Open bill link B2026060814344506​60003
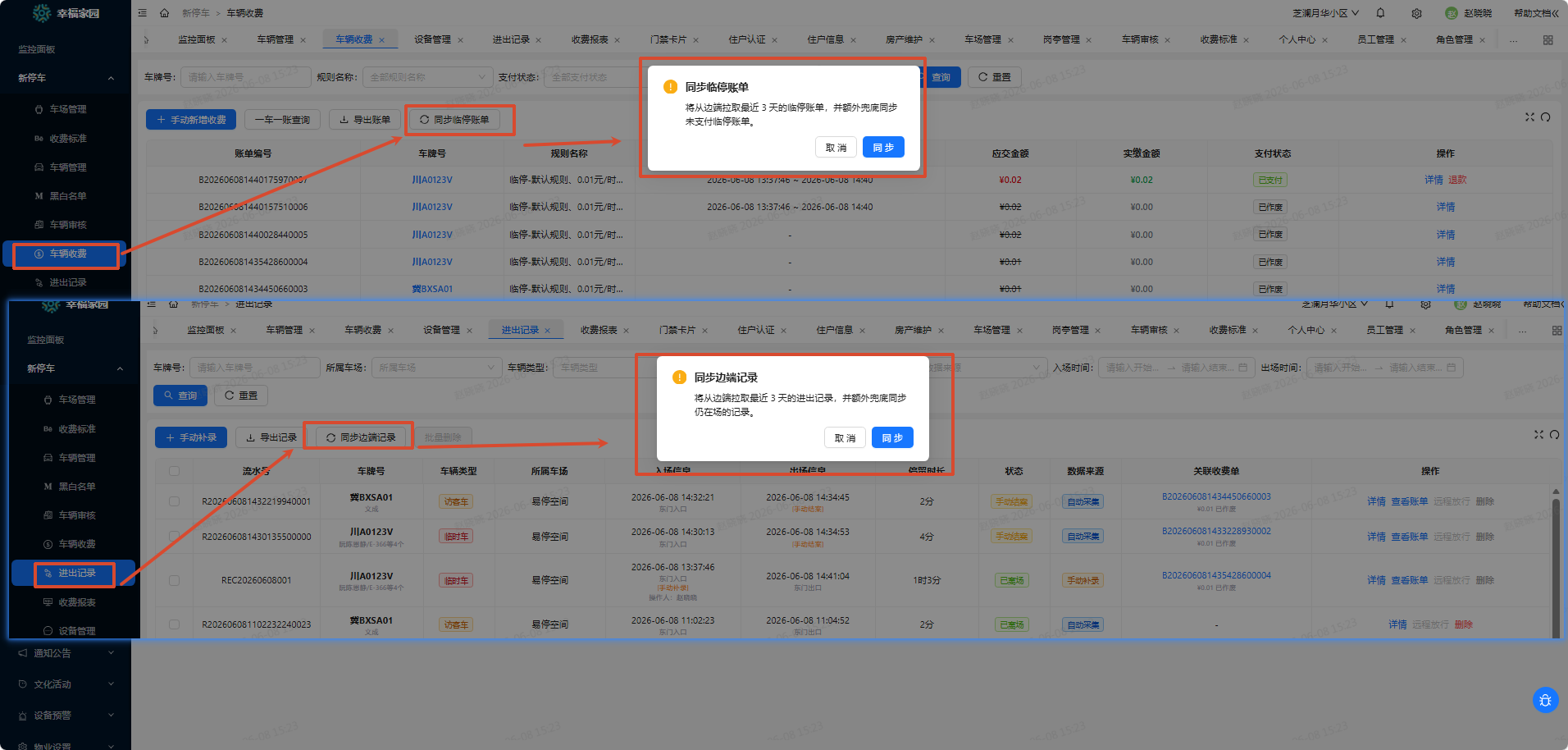Viewport: 1568px width, 750px height. 1216,496
